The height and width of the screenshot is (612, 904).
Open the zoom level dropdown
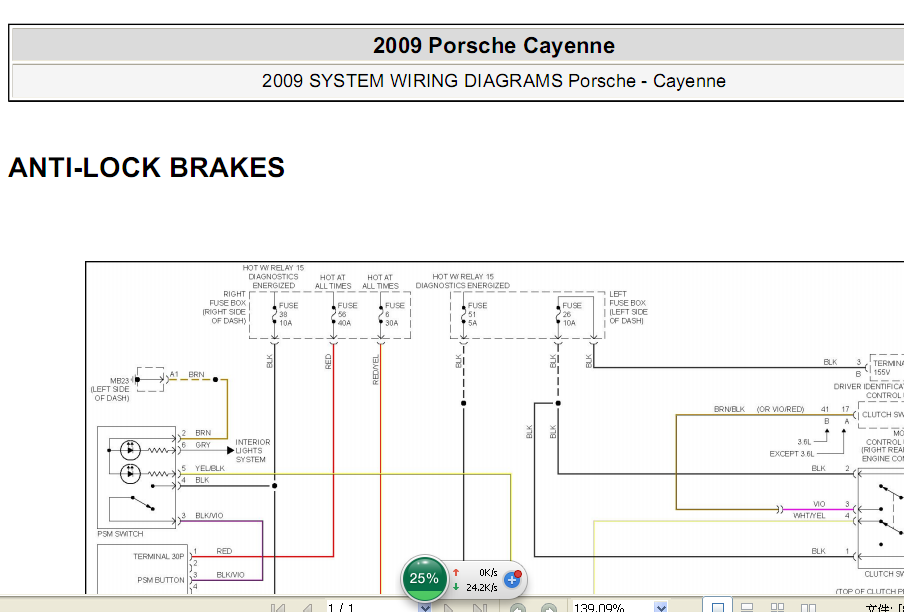661,607
